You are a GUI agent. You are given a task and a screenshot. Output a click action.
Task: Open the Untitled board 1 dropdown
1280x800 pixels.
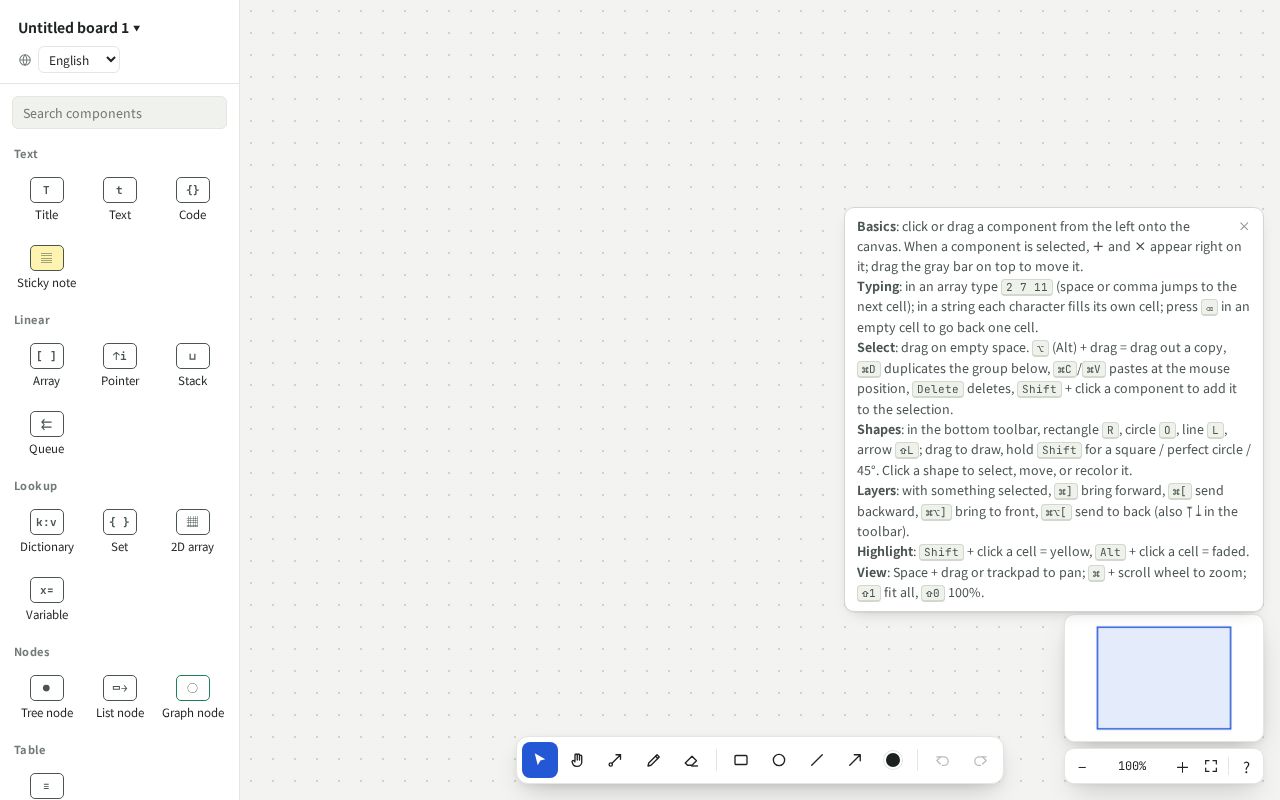[80, 28]
